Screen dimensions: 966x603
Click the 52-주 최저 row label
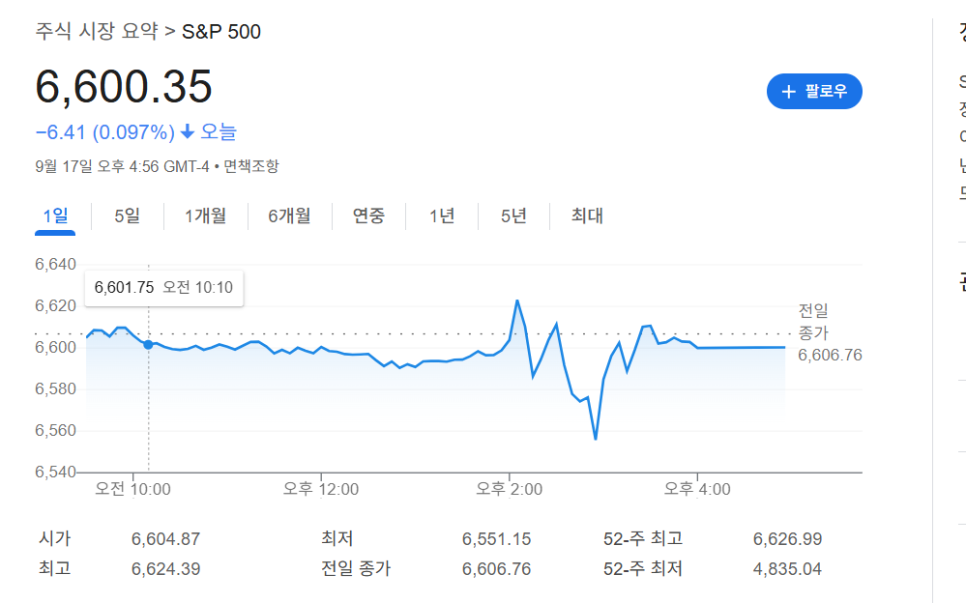(643, 568)
